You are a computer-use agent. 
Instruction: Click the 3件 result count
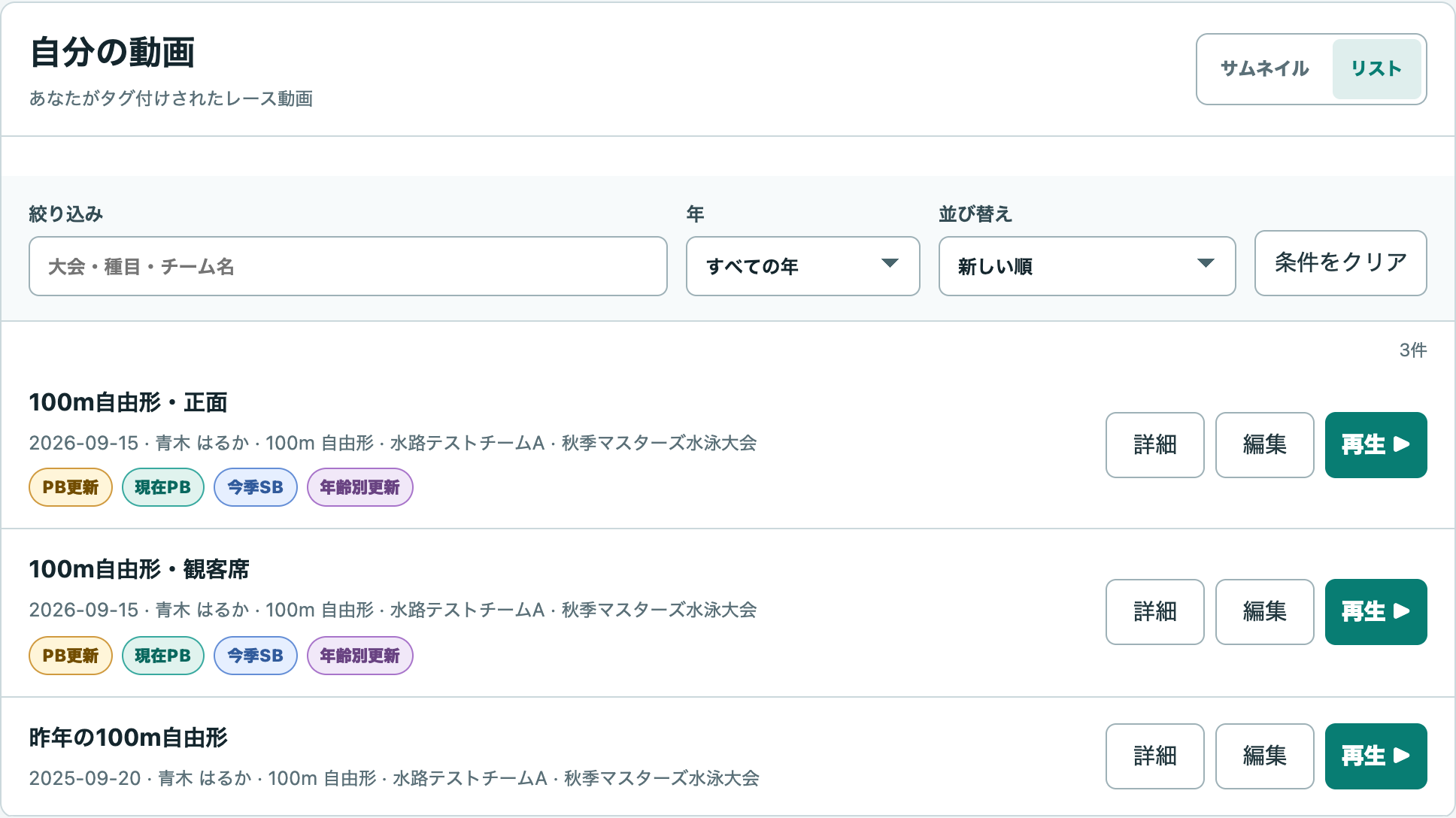pyautogui.click(x=1413, y=350)
